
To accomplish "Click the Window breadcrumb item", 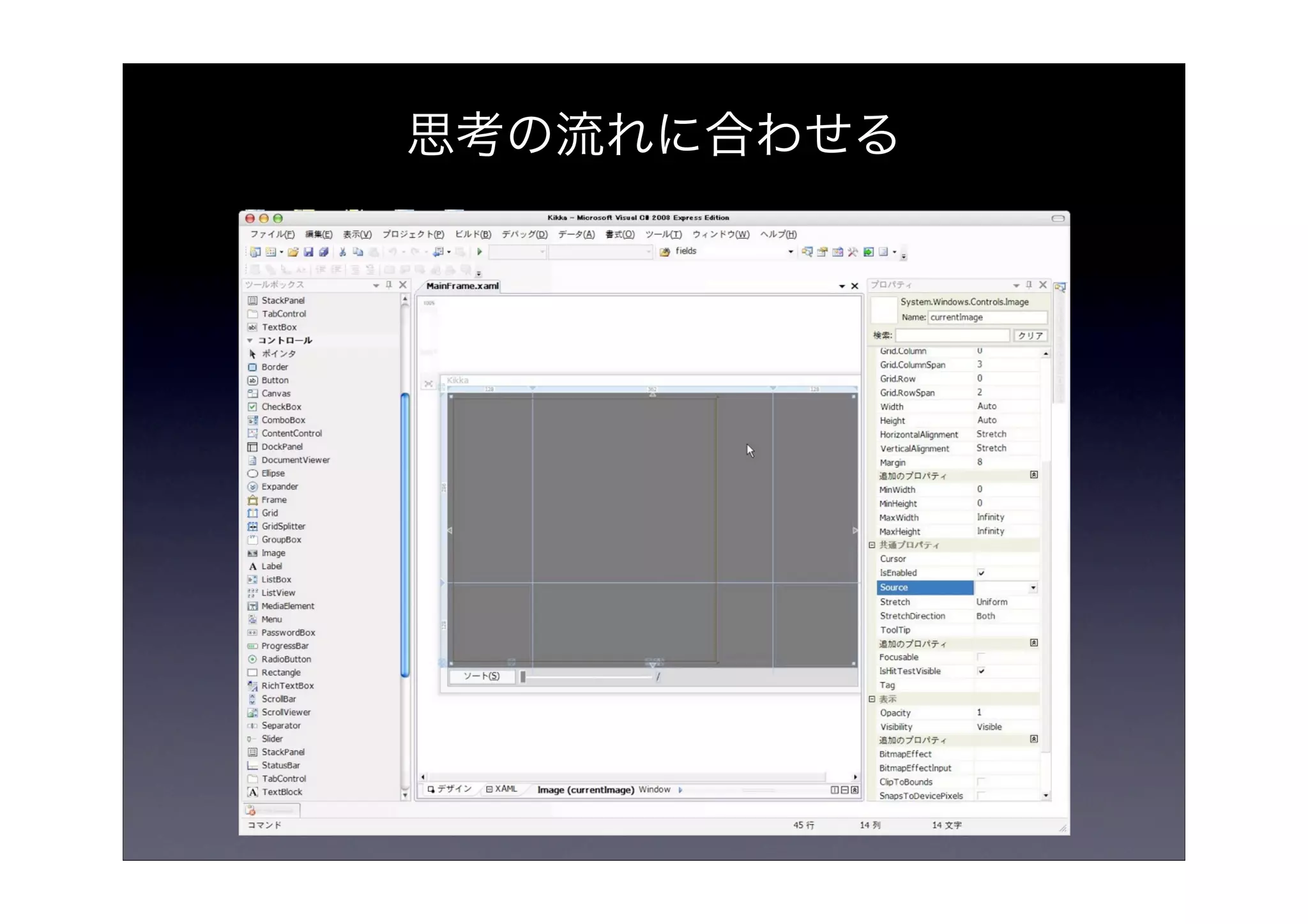I will tap(655, 790).
